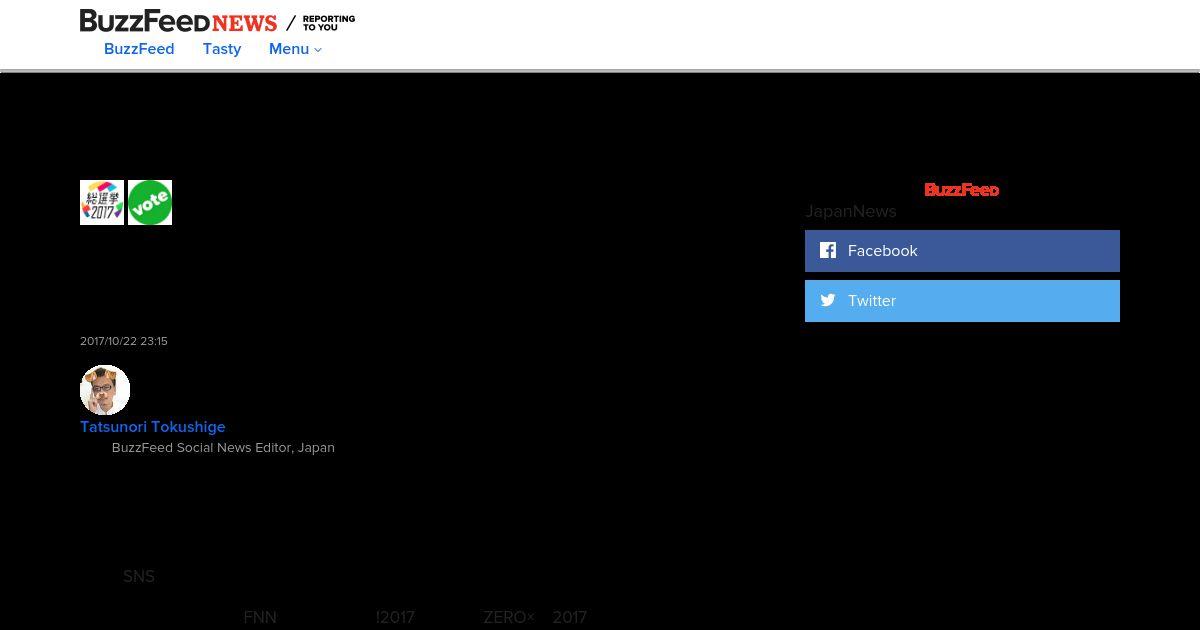Screen dimensions: 1200x630
Task: Click the SNS text in the article
Action: click(139, 577)
